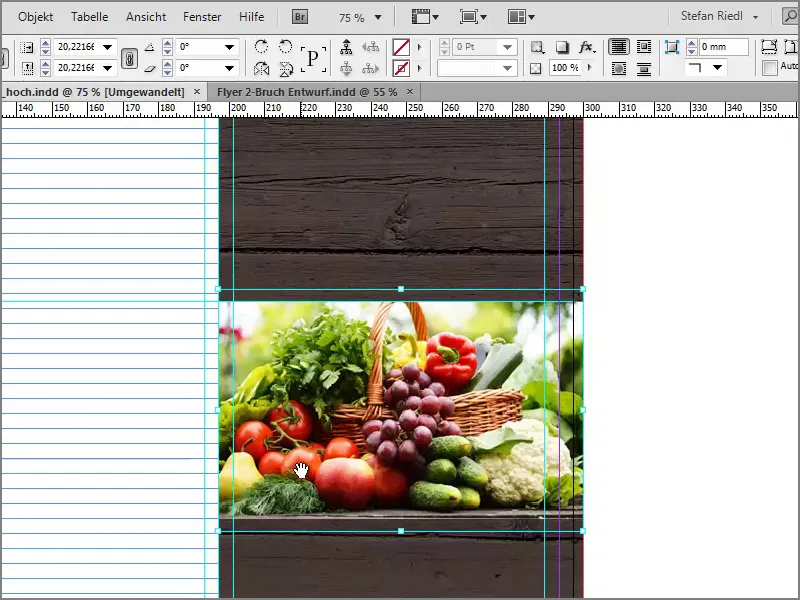Image resolution: width=800 pixels, height=600 pixels.
Task: Expand the fill swatch options arrow
Action: coord(419,47)
